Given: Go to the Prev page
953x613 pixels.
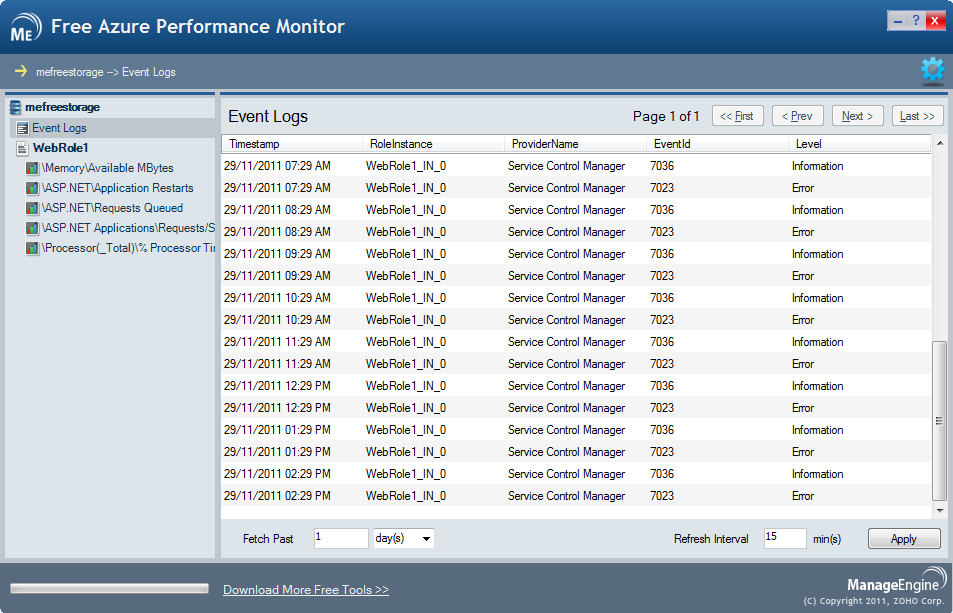Looking at the screenshot, I should coord(797,116).
